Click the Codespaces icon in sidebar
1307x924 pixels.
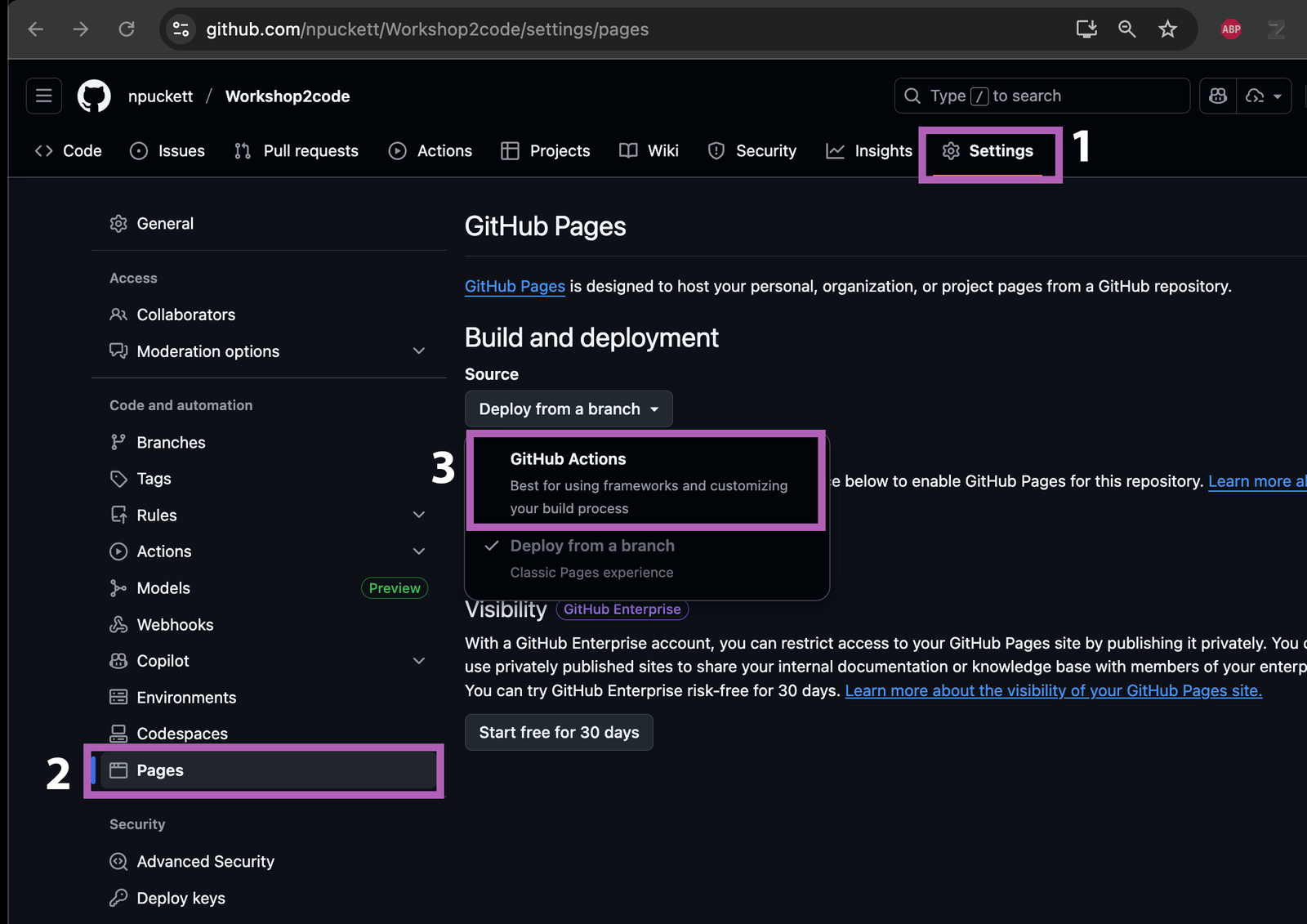pos(118,734)
